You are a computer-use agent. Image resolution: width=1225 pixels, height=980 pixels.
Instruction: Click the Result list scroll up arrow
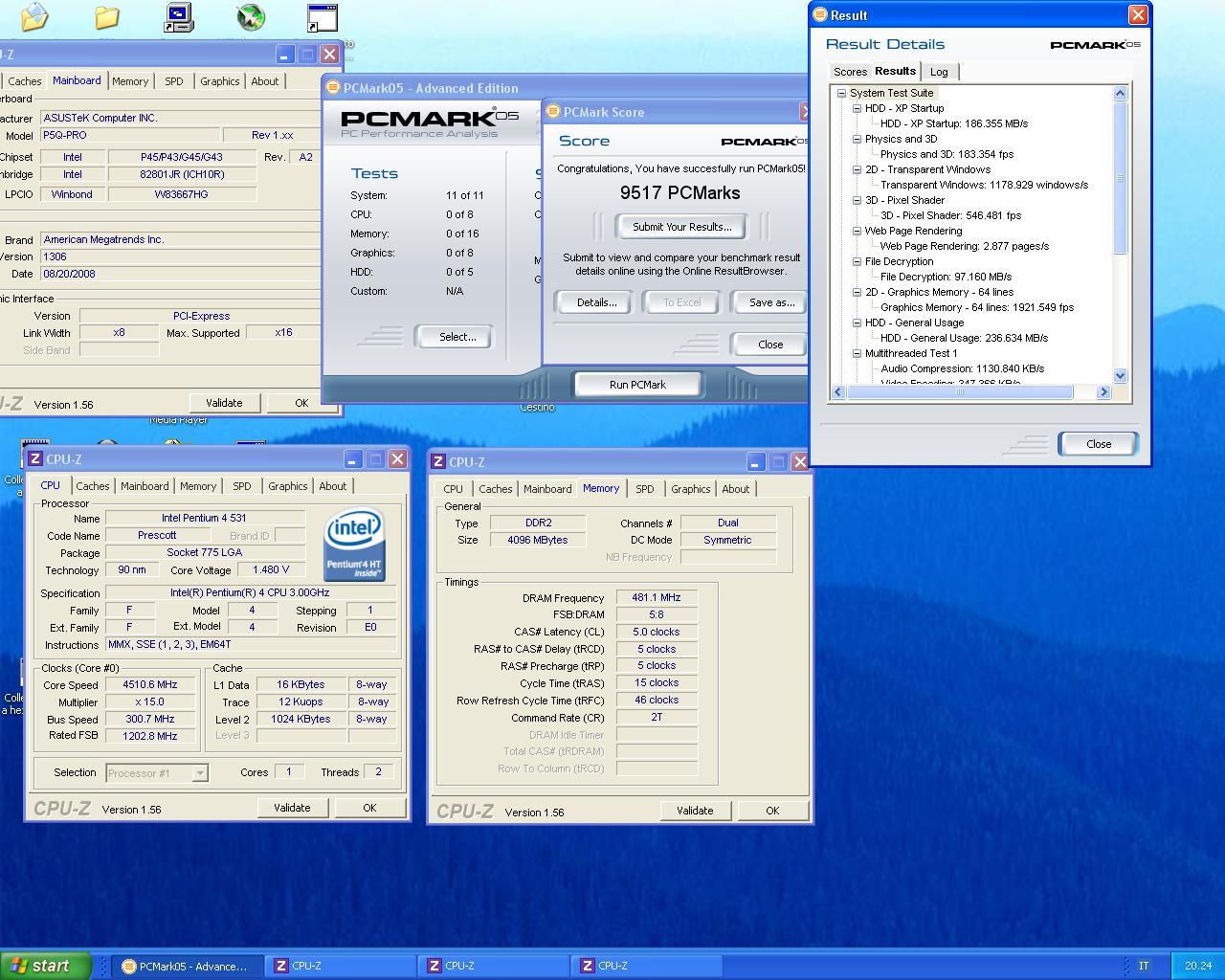click(1121, 93)
